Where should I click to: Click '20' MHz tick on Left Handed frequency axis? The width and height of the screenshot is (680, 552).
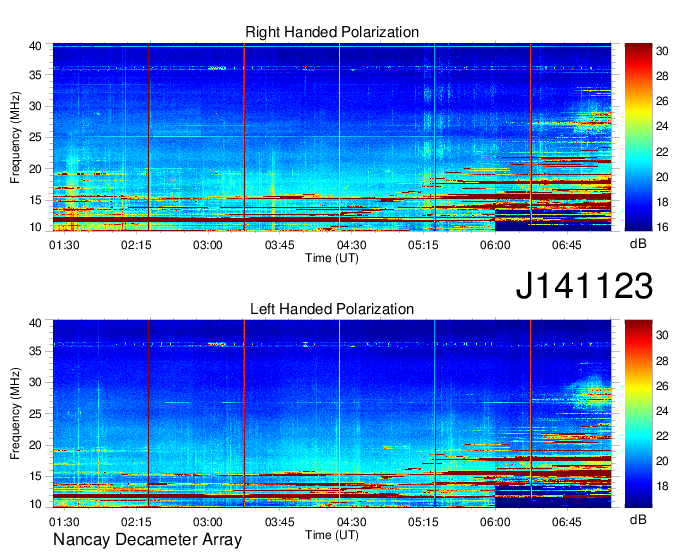[35, 445]
